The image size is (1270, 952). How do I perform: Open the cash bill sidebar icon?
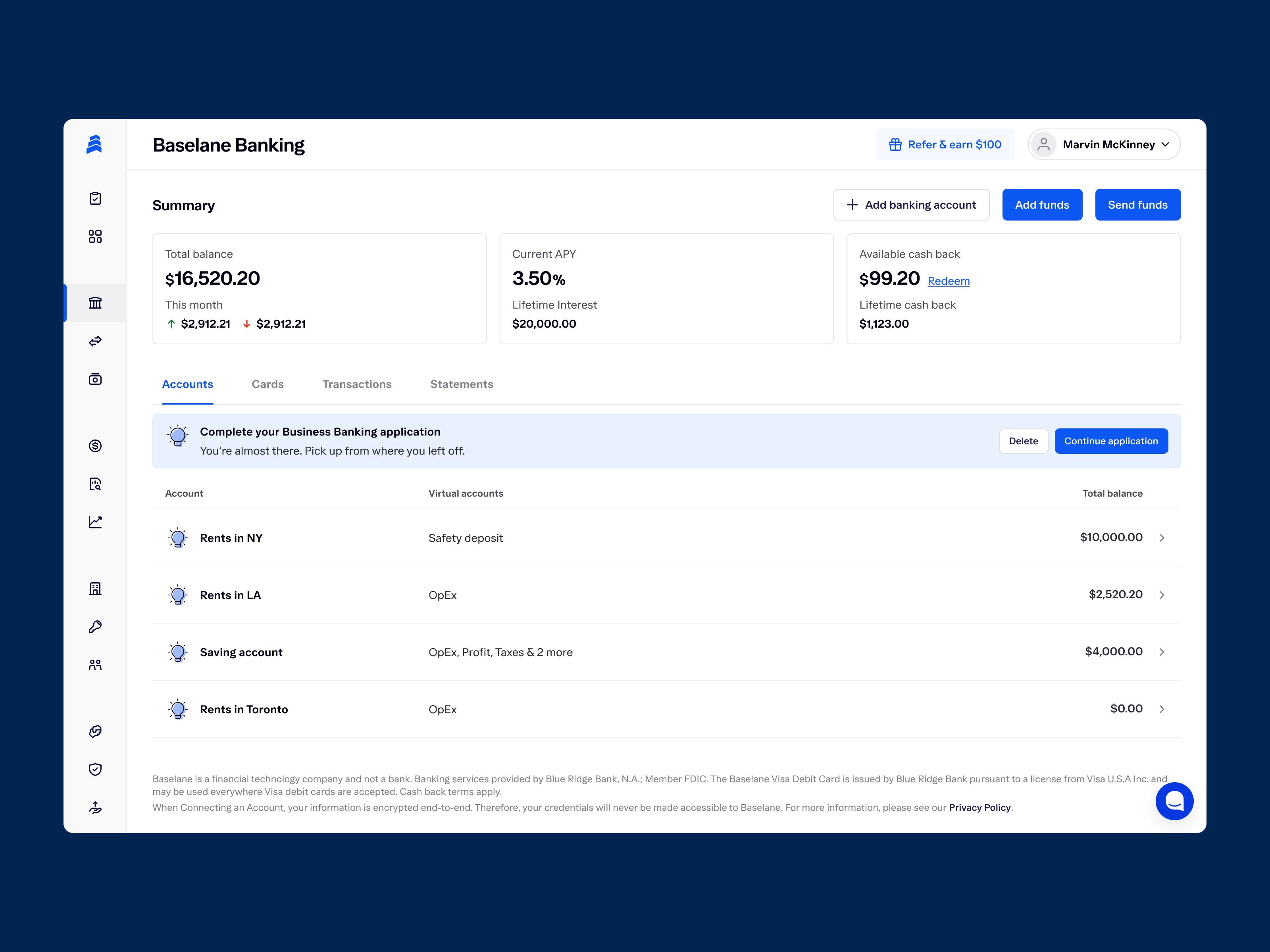coord(95,379)
